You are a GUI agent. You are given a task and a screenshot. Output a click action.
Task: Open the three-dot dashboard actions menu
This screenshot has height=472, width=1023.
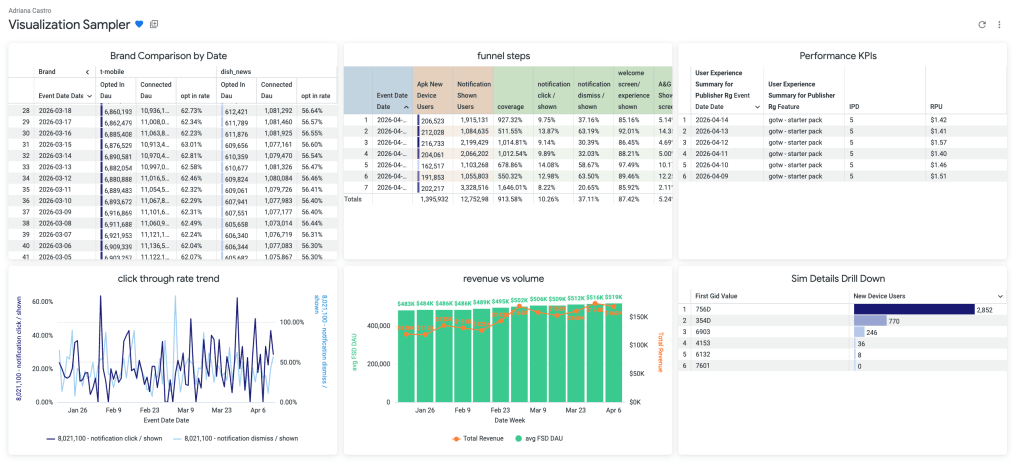tap(999, 24)
